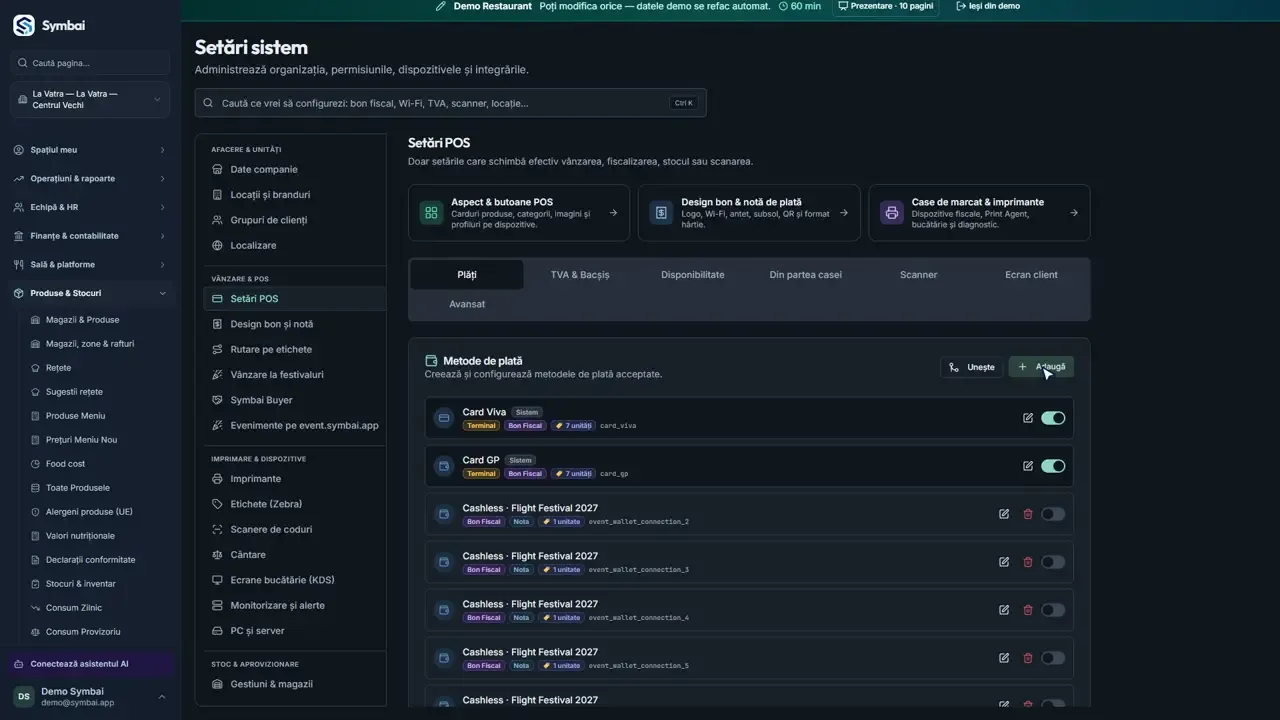Screen dimensions: 1280x720
Task: Switch to the TVA & Bacșiș tab
Action: pos(580,275)
